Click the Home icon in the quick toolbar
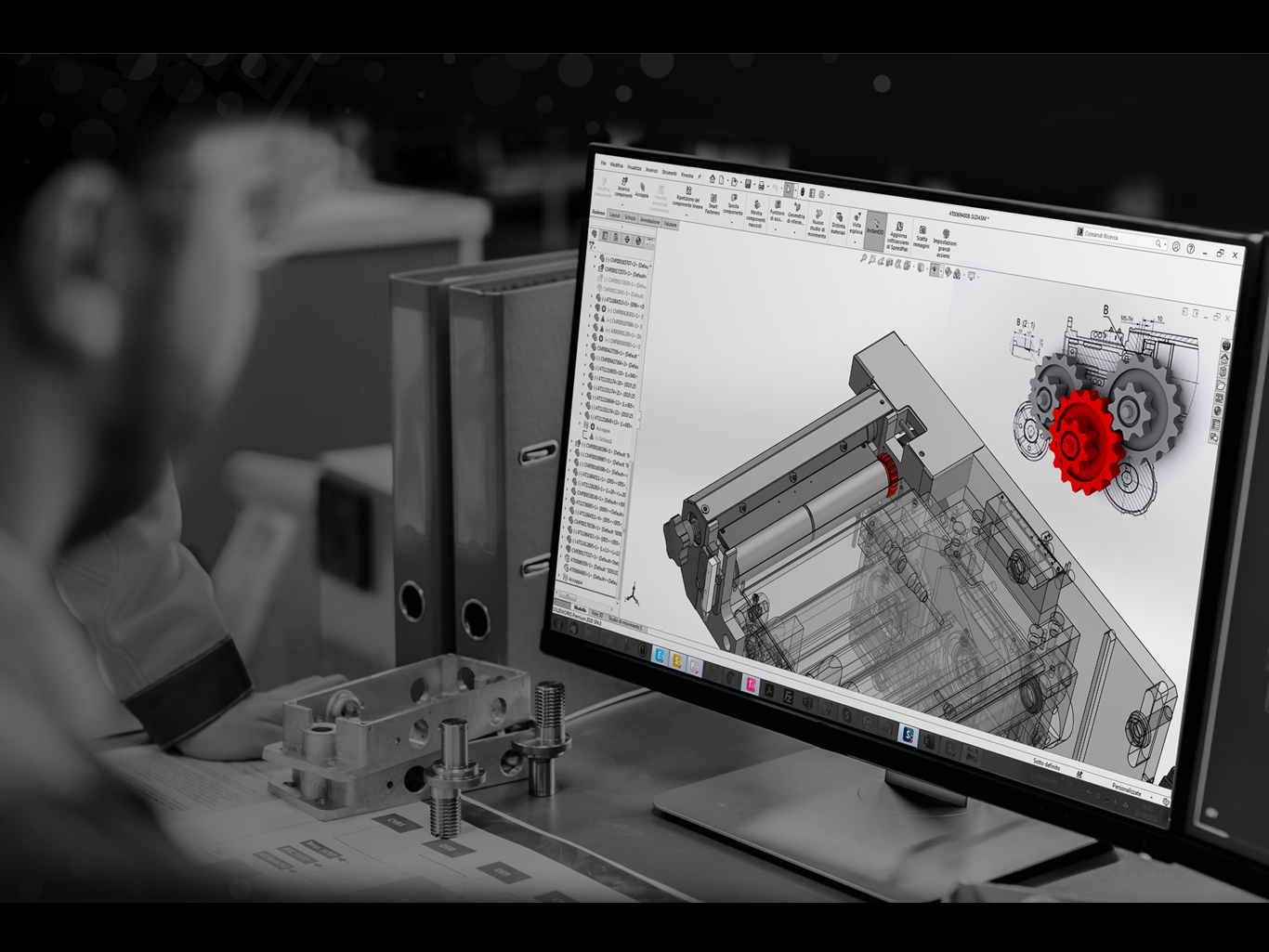Image resolution: width=1269 pixels, height=952 pixels. point(713,178)
